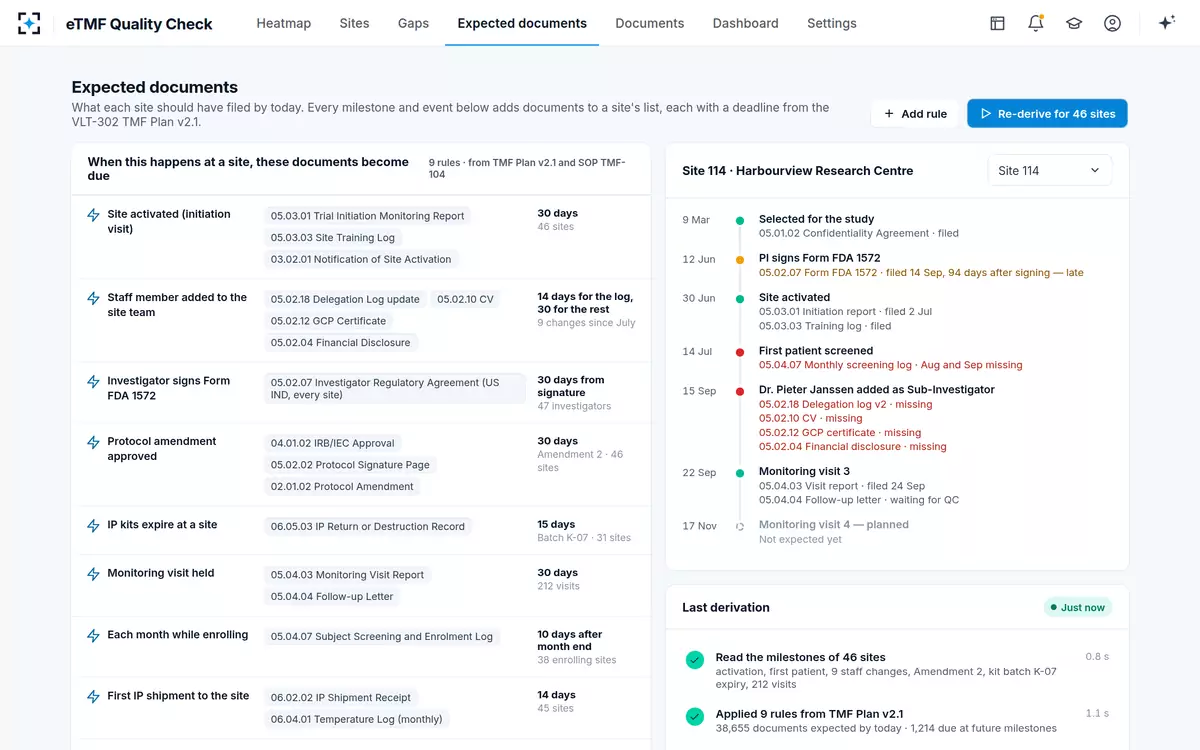Click '05.04.04 Follow-up letter · waiting for QC'
Viewport: 1200px width, 750px height.
tap(859, 500)
